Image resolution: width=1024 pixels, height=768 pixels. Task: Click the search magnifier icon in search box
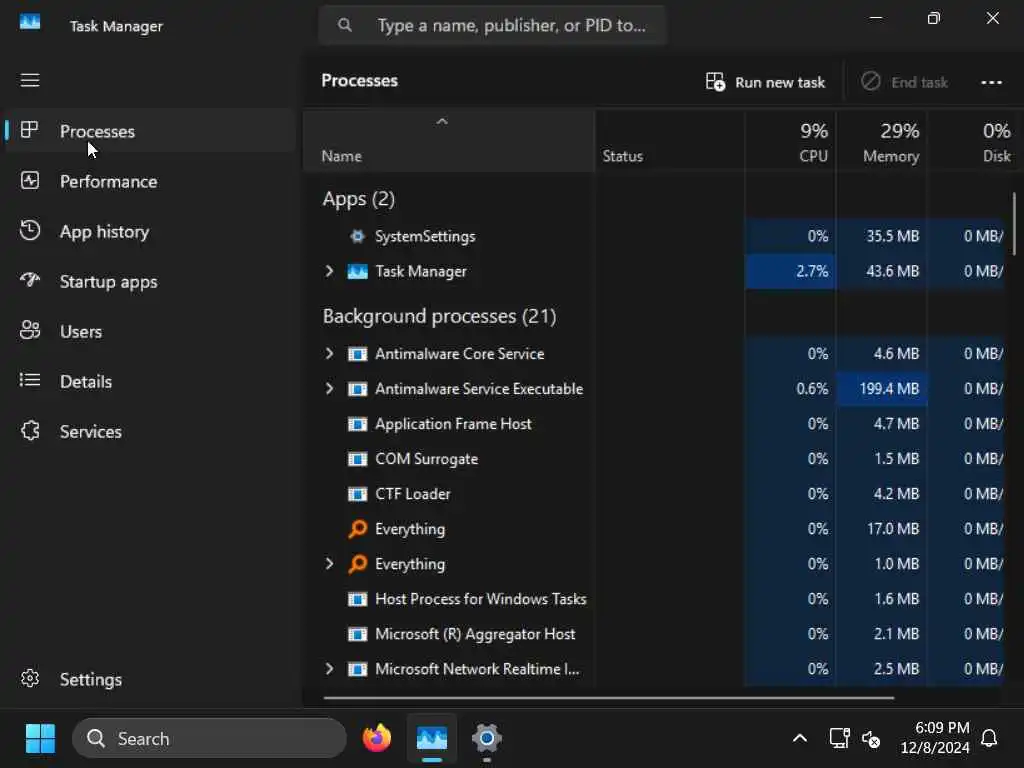coord(345,25)
